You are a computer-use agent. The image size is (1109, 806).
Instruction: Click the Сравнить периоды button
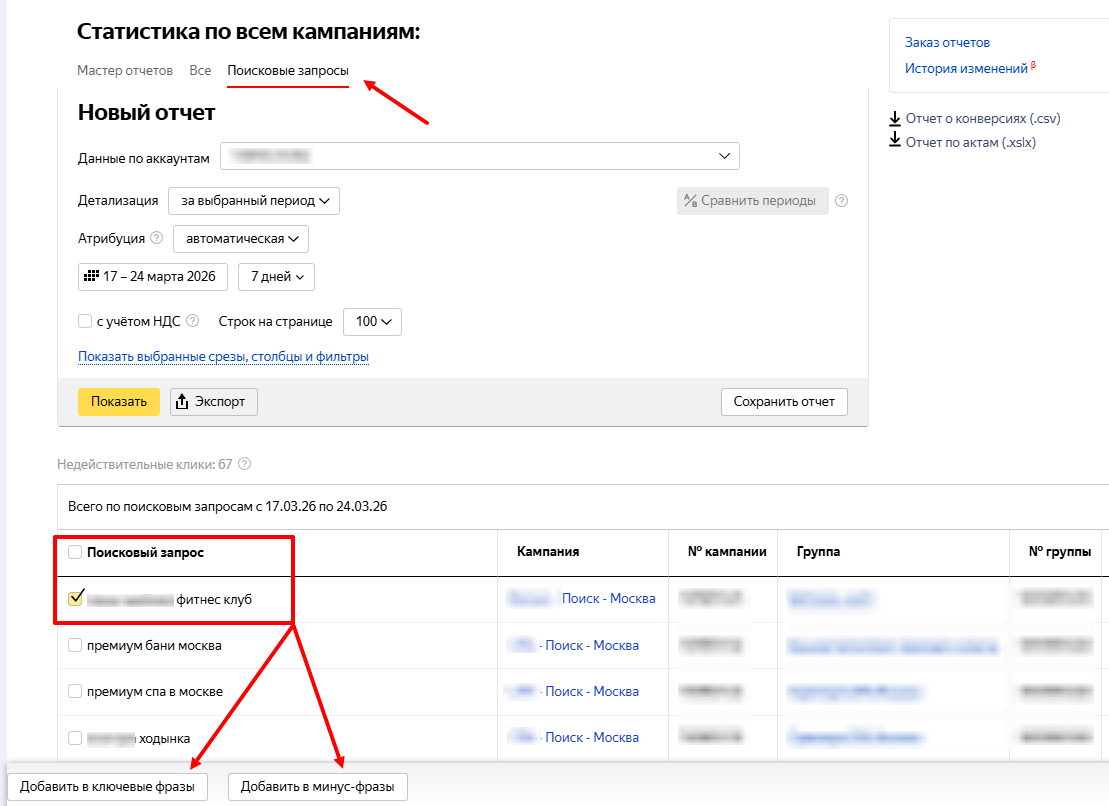pyautogui.click(x=753, y=201)
